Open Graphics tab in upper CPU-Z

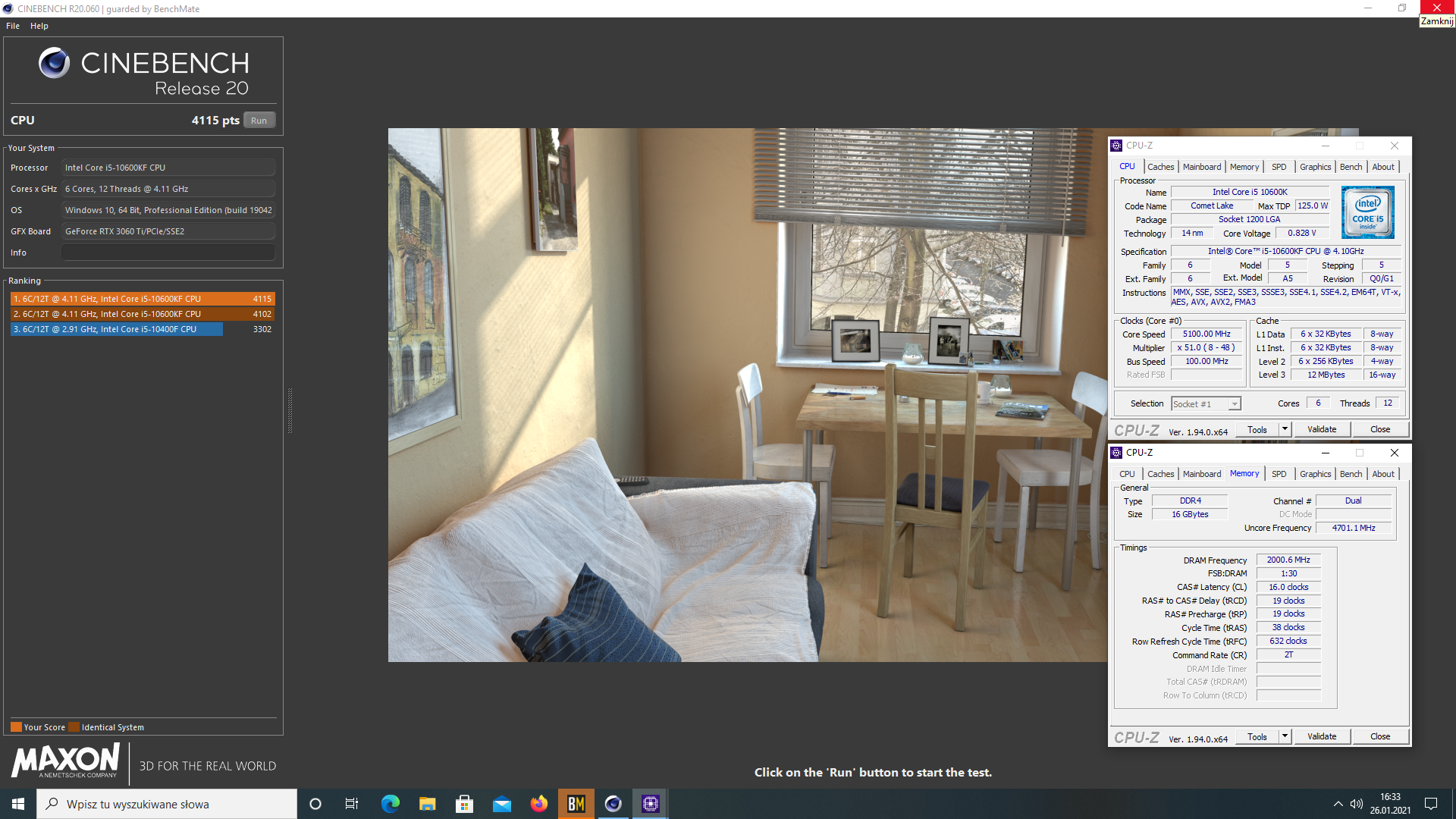pyautogui.click(x=1315, y=167)
